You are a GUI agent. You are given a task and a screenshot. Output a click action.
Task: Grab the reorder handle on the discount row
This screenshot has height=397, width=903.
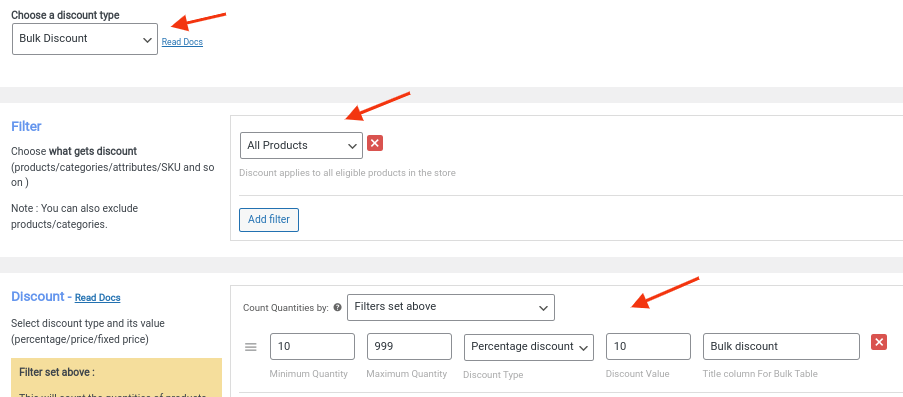tap(251, 347)
